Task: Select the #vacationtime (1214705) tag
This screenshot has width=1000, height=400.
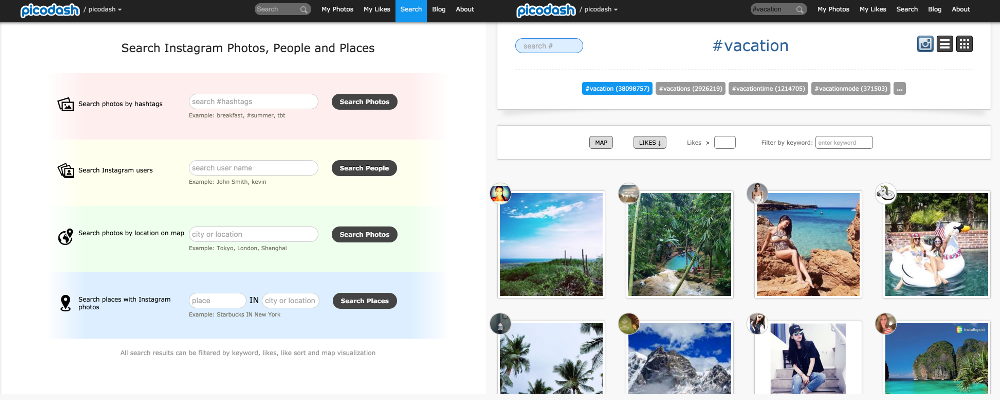Action: click(768, 89)
